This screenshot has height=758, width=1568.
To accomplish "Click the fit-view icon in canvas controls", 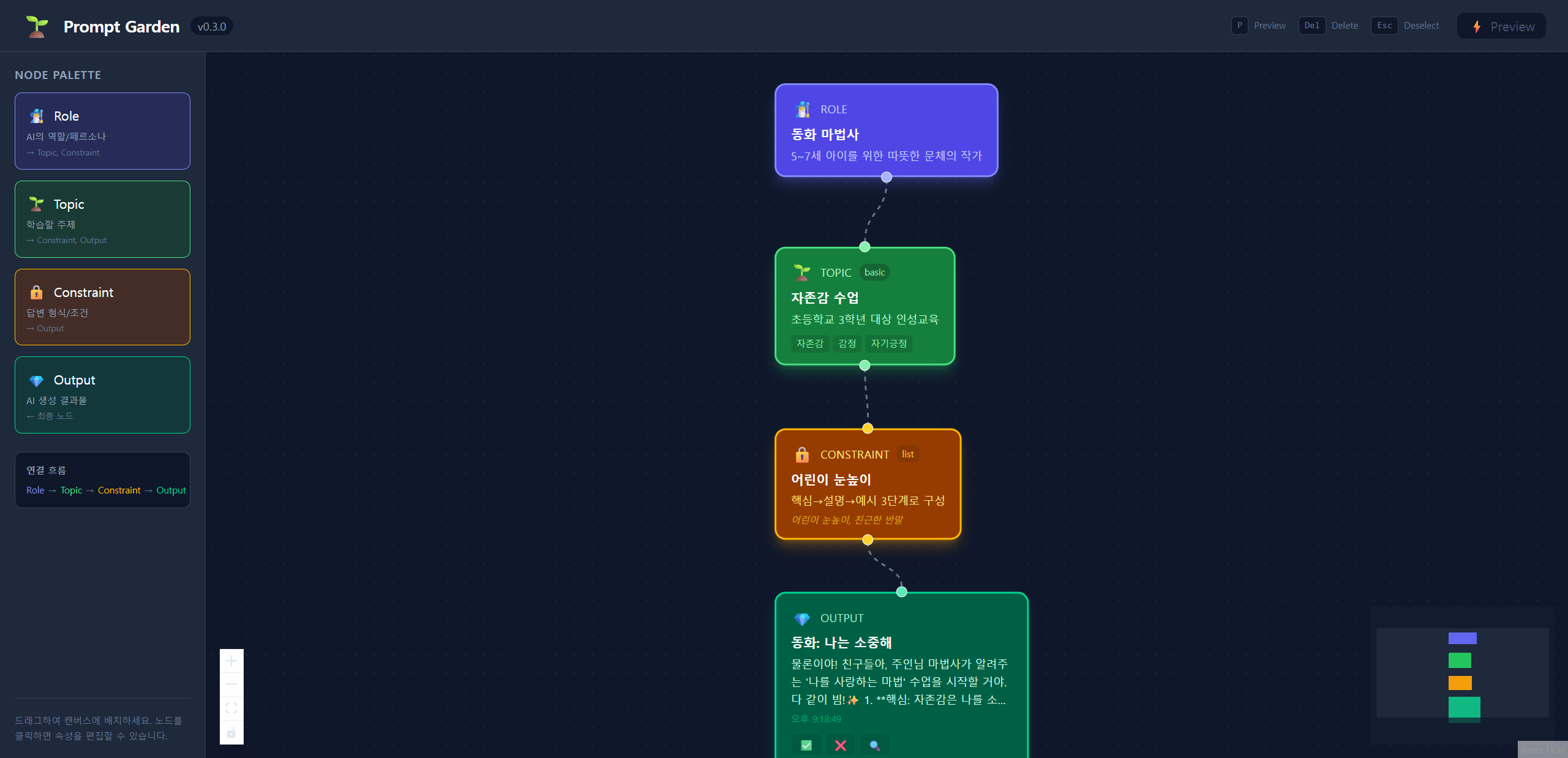I will pos(231,708).
